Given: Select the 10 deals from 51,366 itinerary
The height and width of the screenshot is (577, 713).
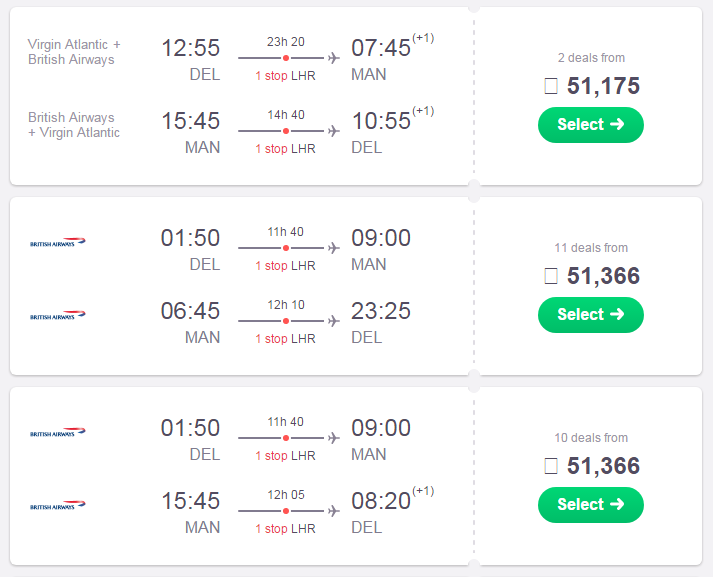Looking at the screenshot, I should point(591,505).
